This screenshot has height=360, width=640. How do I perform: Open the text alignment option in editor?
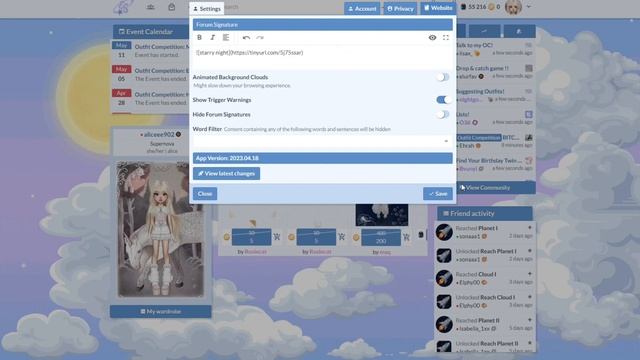pyautogui.click(x=226, y=38)
